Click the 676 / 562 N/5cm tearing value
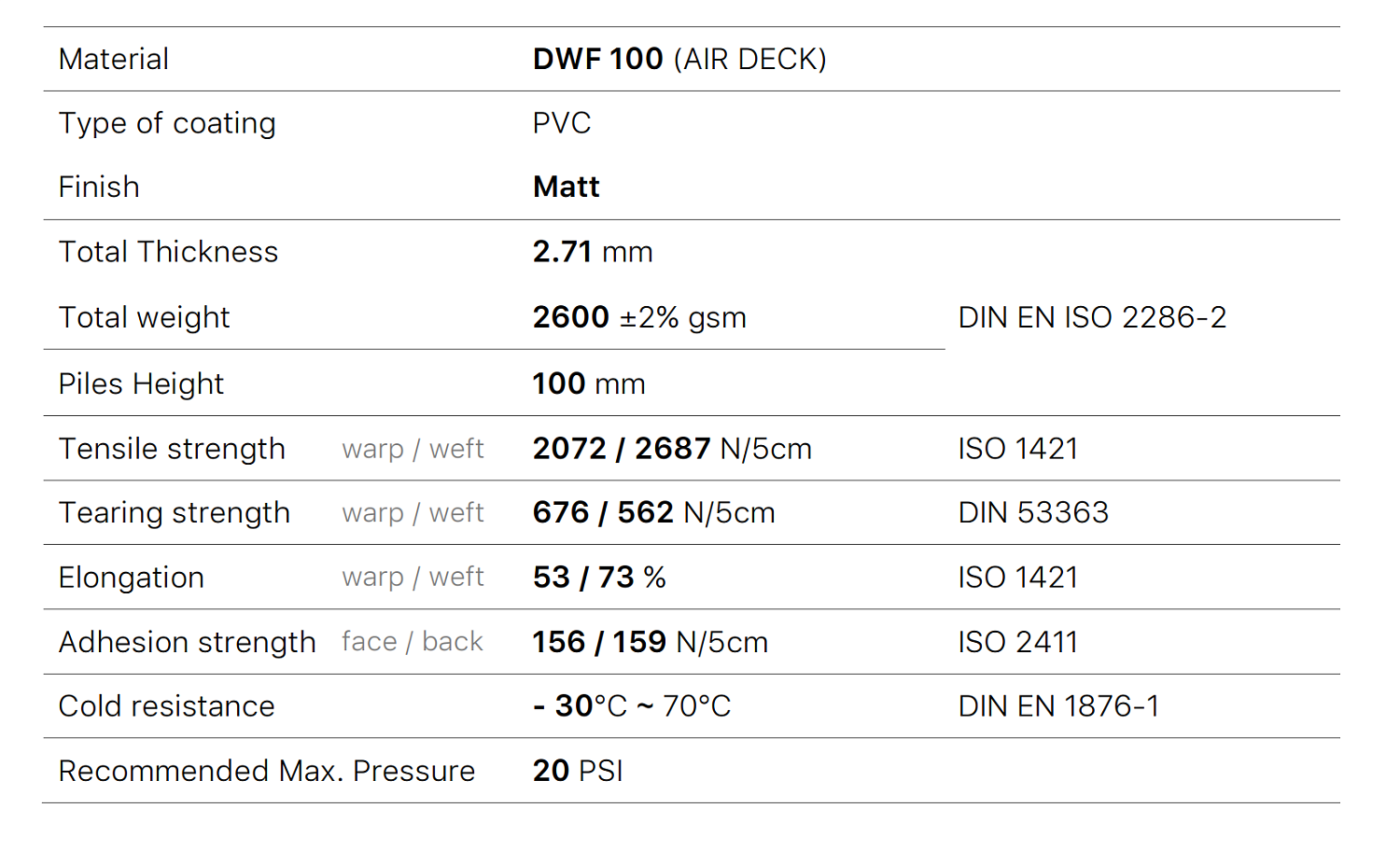The height and width of the screenshot is (850, 1400). tap(653, 512)
